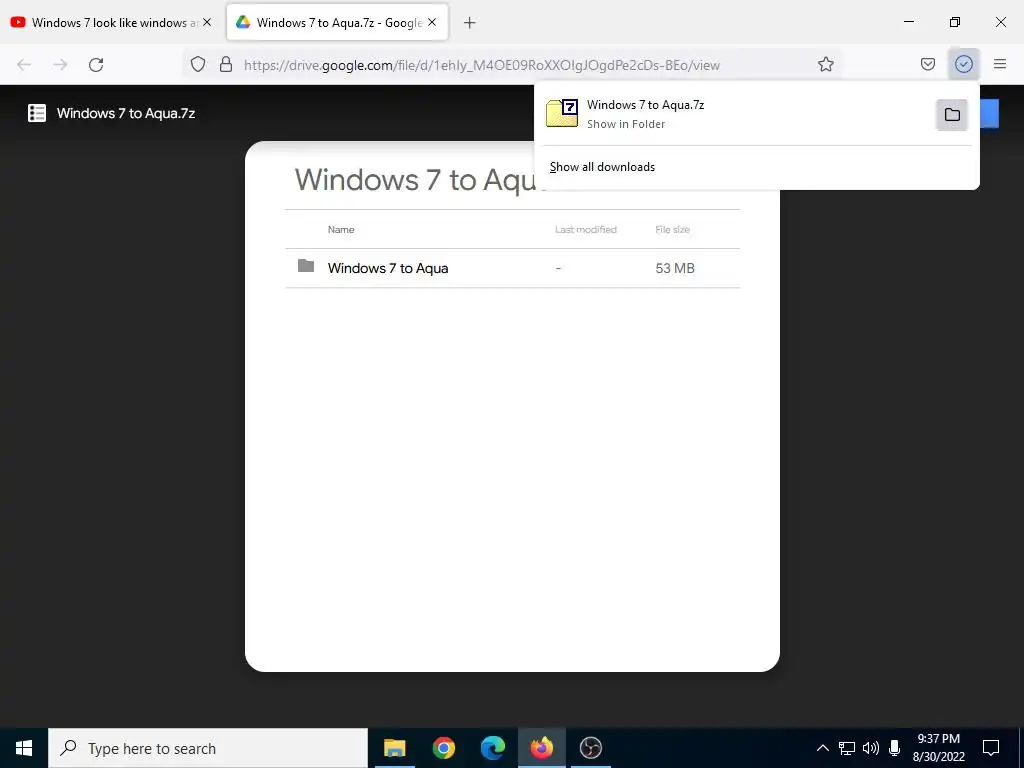This screenshot has height=768, width=1024.
Task: Launch Microsoft Edge from the taskbar
Action: pyautogui.click(x=492, y=748)
